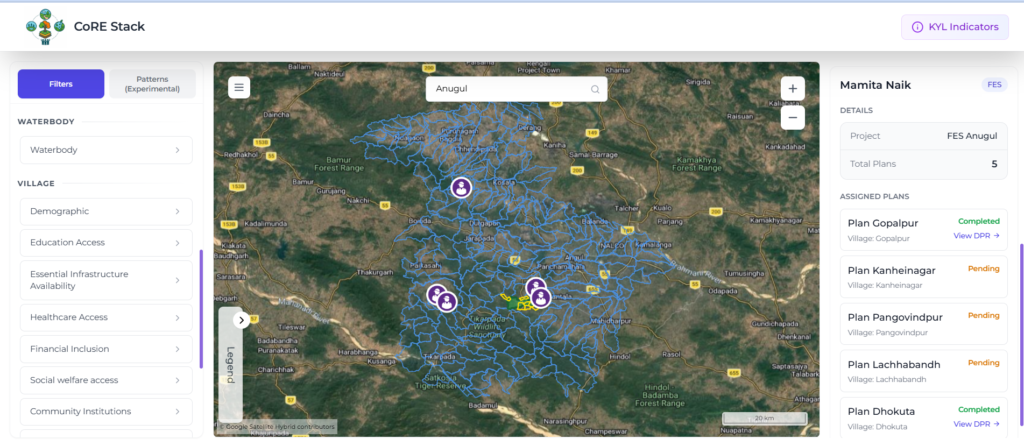The image size is (1024, 446).
Task: Switch to the Filters tab
Action: click(61, 84)
